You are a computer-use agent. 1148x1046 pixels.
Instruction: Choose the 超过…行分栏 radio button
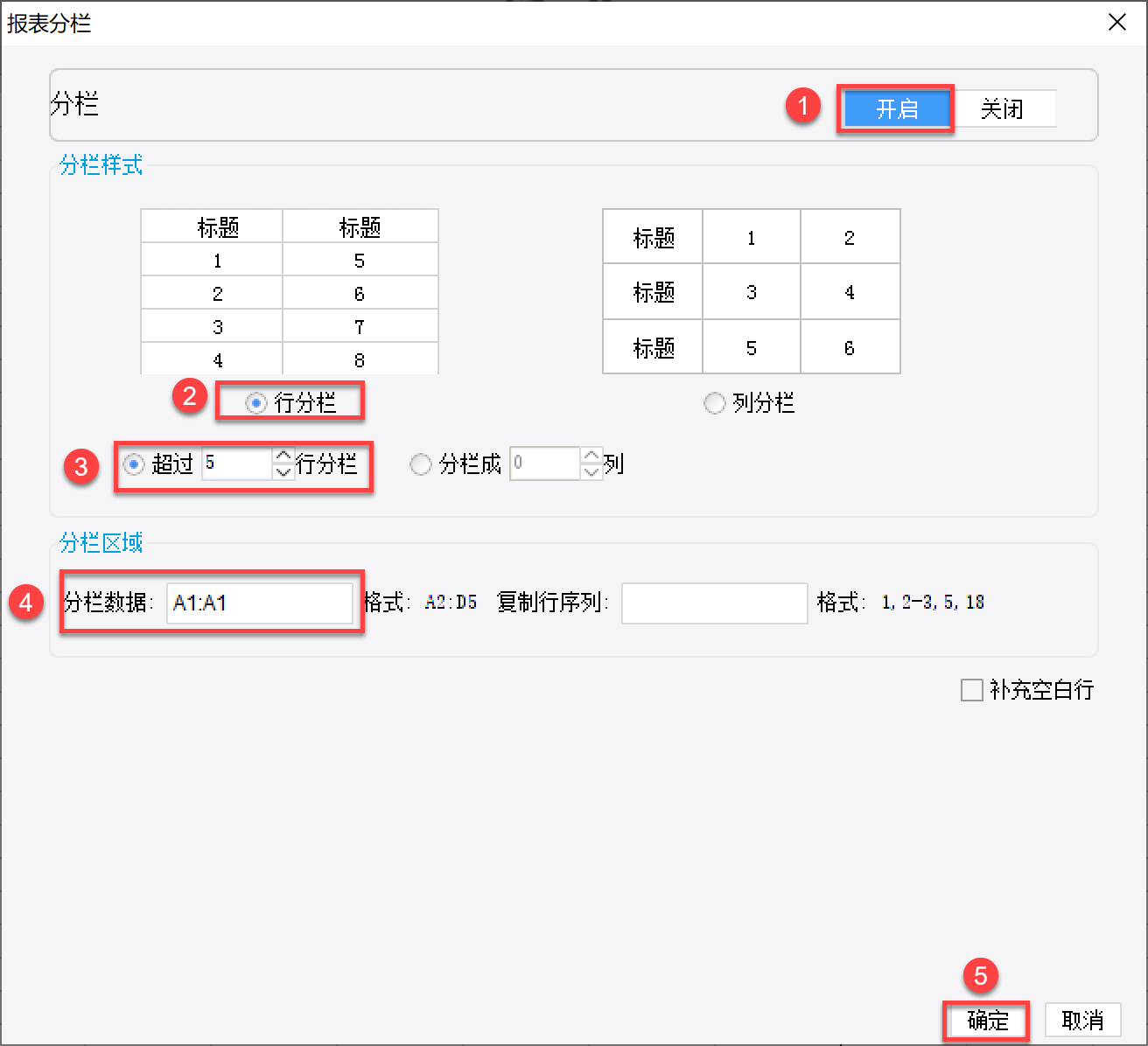click(134, 464)
